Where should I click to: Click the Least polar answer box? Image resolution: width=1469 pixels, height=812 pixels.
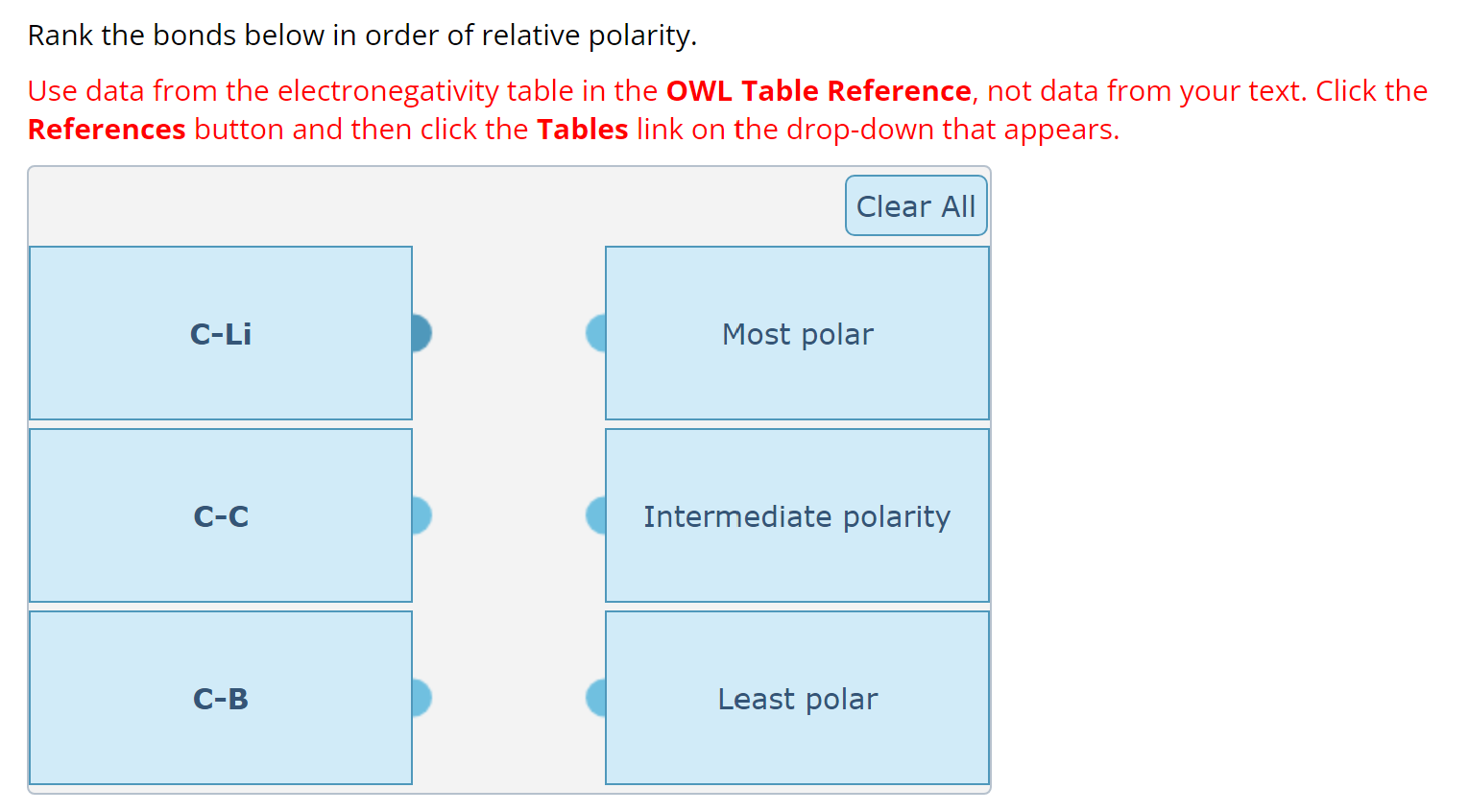[797, 699]
